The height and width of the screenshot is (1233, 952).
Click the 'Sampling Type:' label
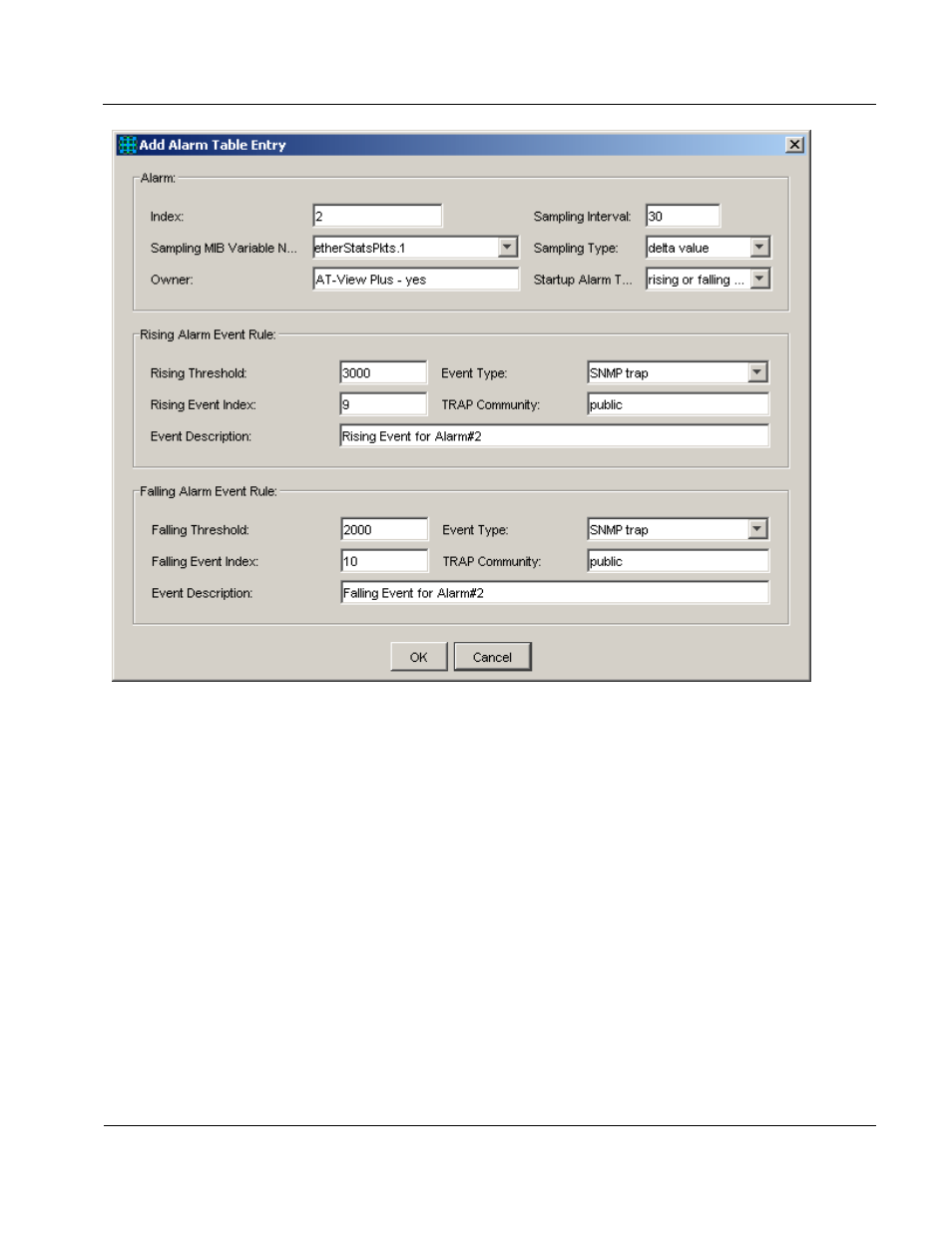[x=576, y=249]
